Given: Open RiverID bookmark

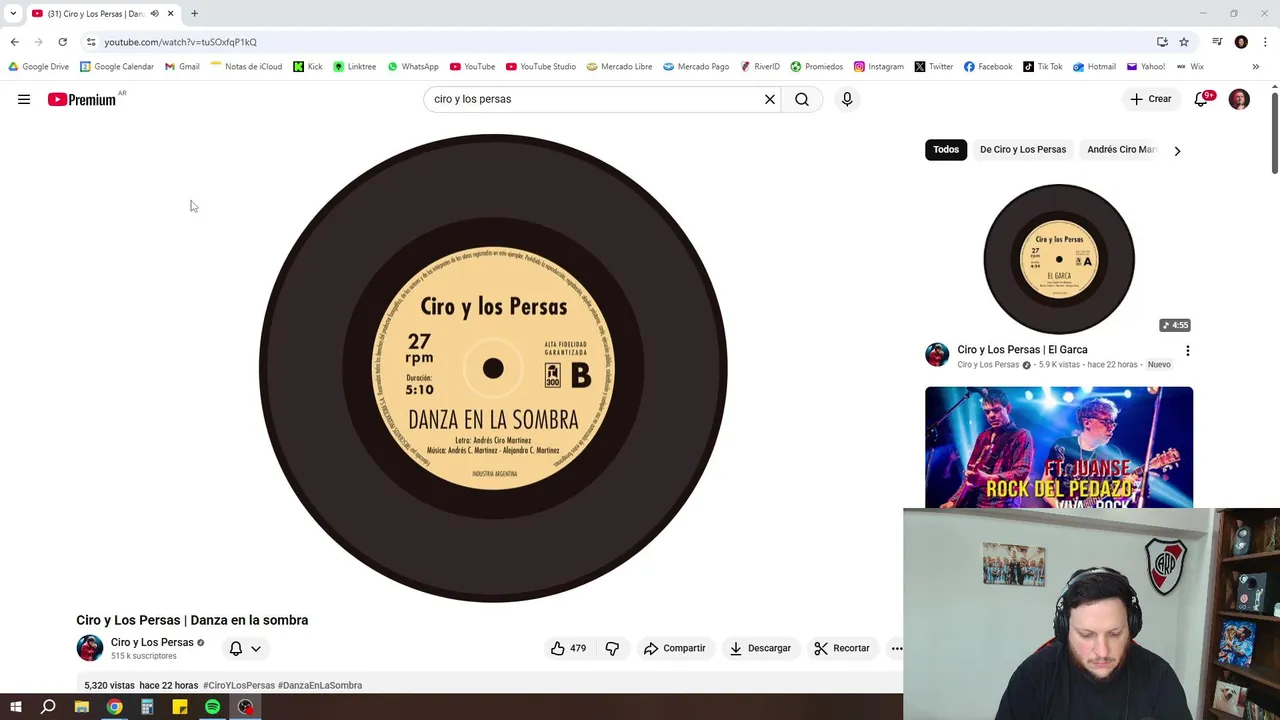Looking at the screenshot, I should (760, 67).
